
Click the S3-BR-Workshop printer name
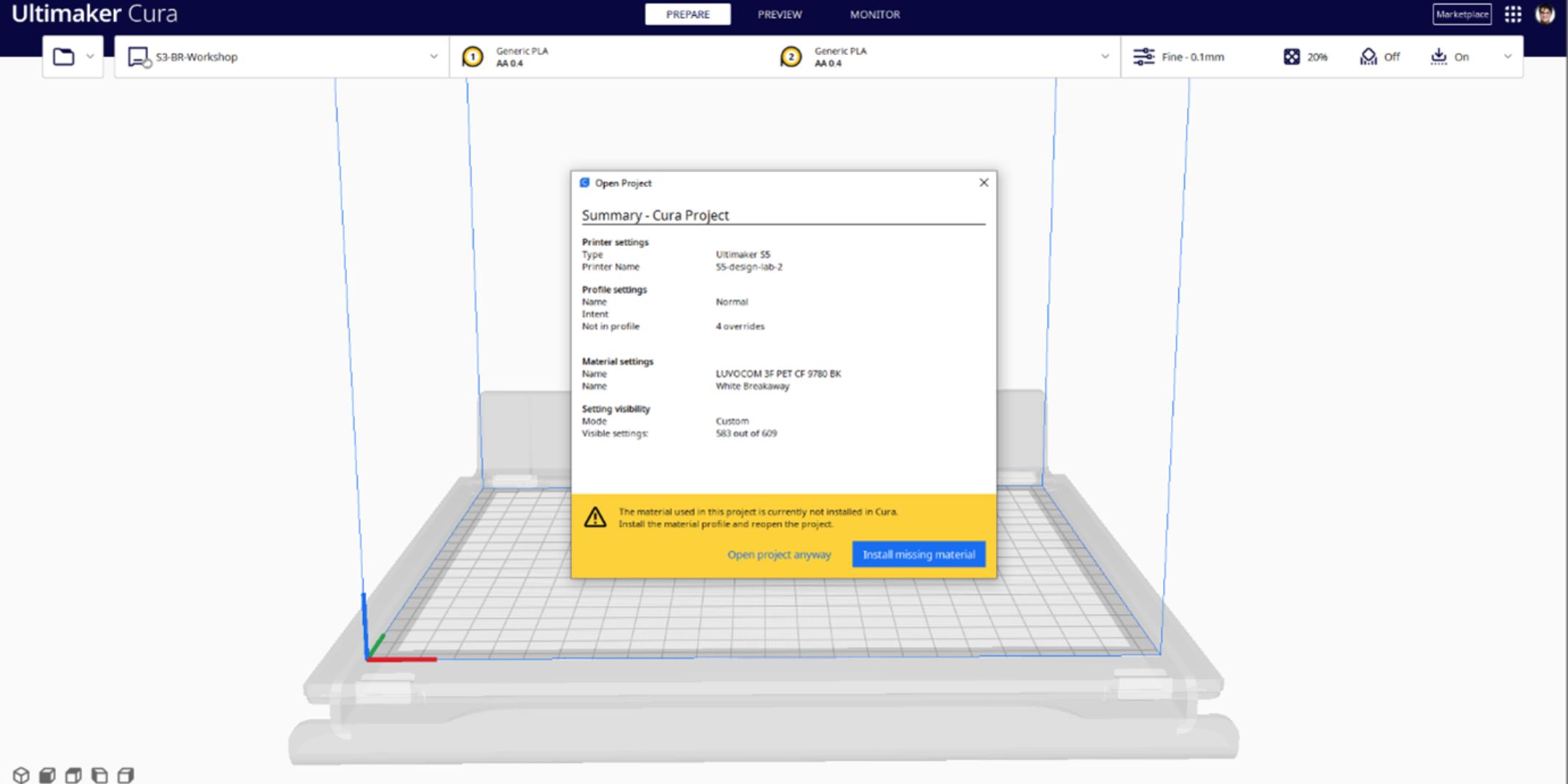[x=197, y=57]
